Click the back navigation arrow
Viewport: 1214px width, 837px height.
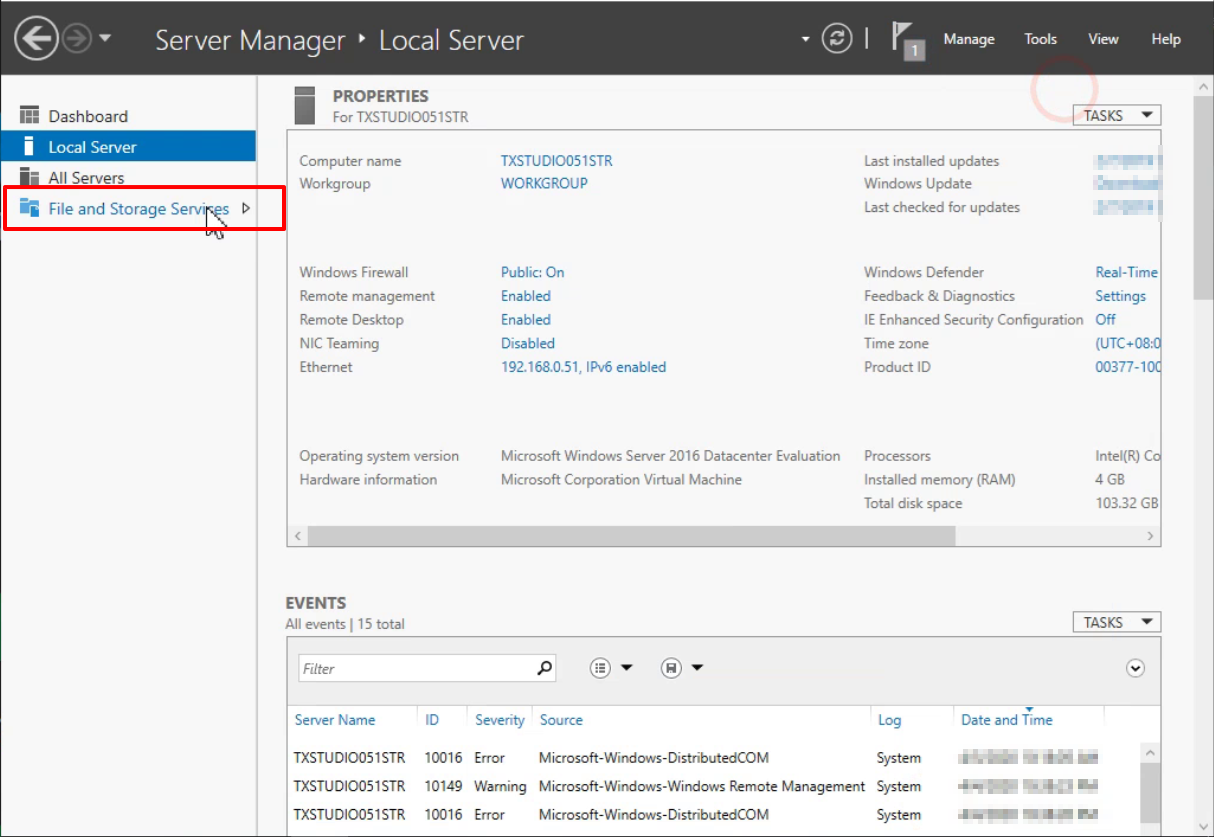[36, 39]
